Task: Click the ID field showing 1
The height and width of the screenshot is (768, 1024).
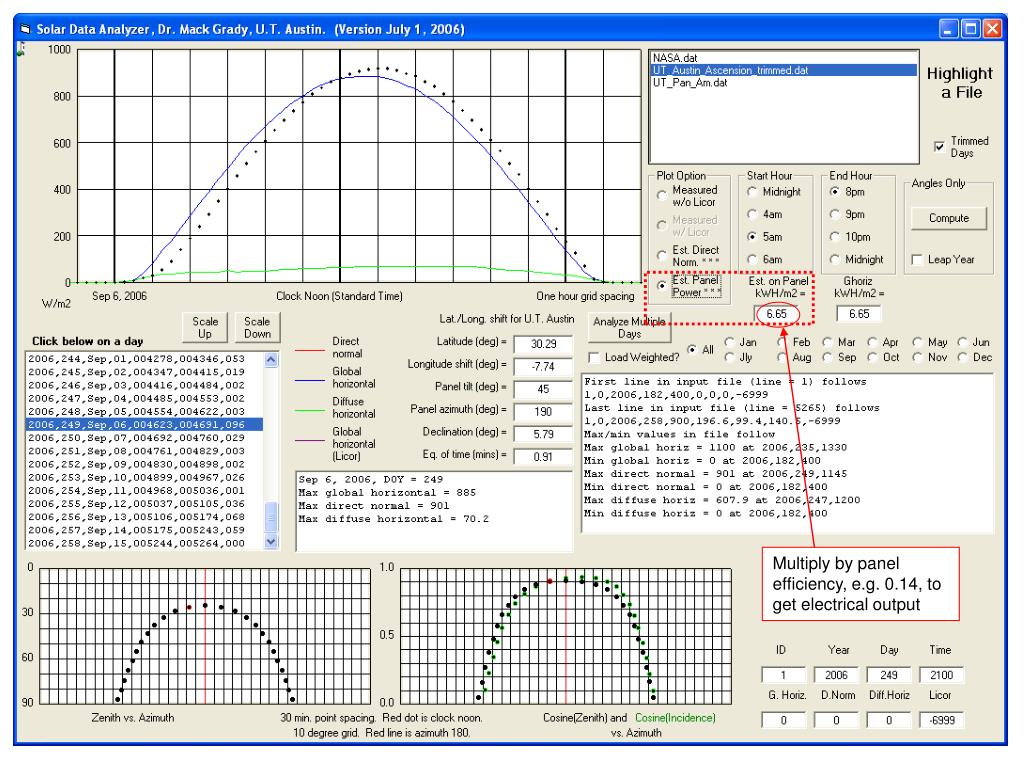Action: tap(783, 675)
